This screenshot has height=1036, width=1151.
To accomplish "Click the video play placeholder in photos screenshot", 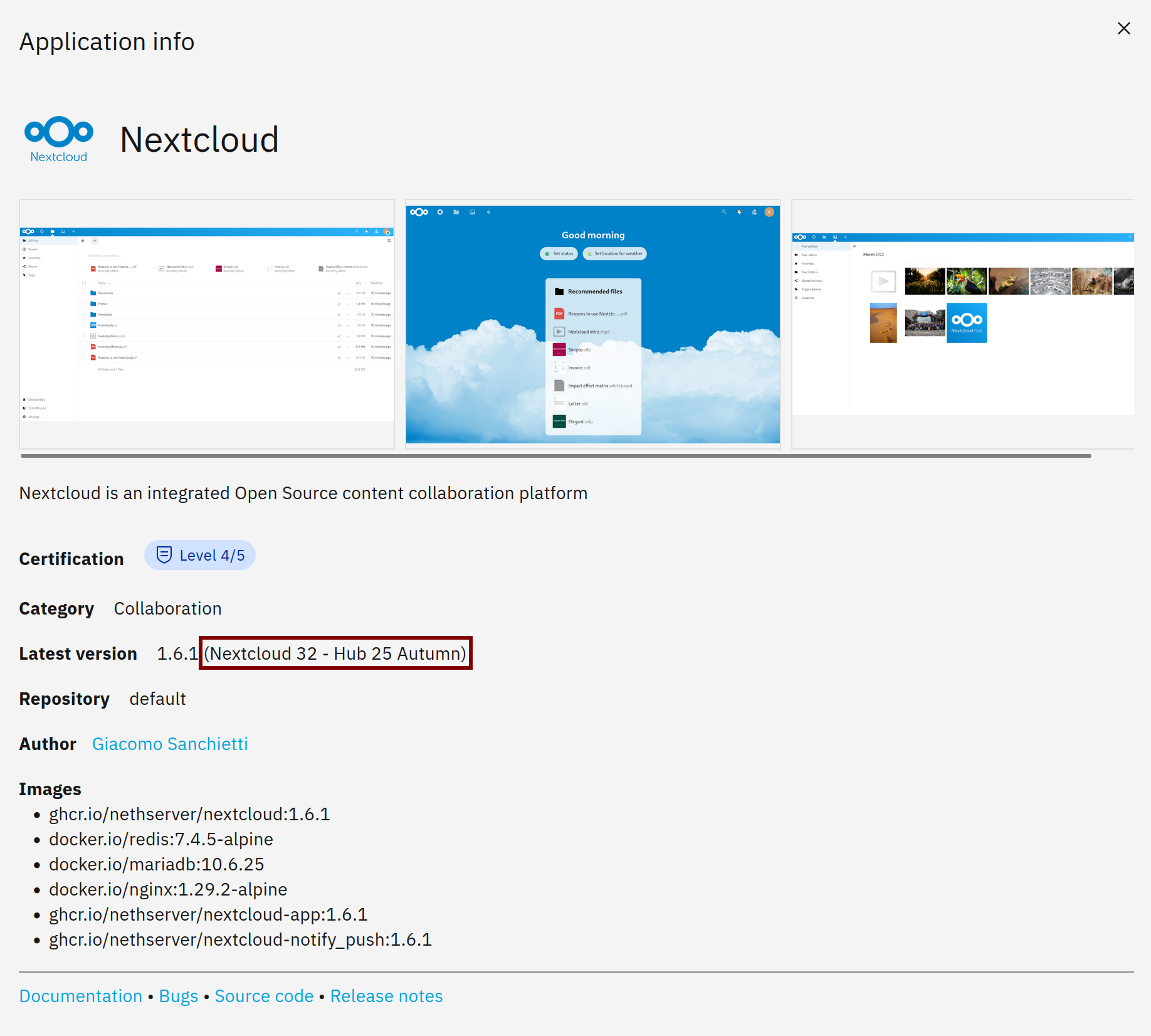I will [883, 282].
